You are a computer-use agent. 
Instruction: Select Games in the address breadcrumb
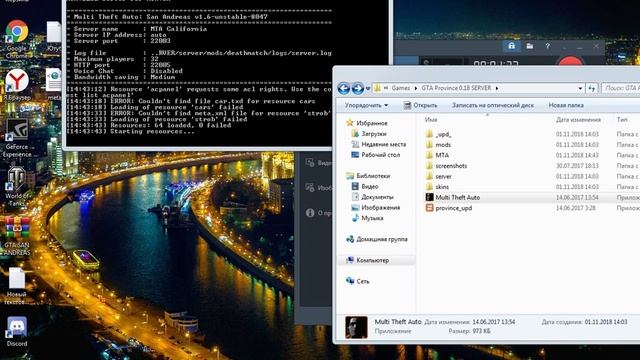pyautogui.click(x=400, y=88)
